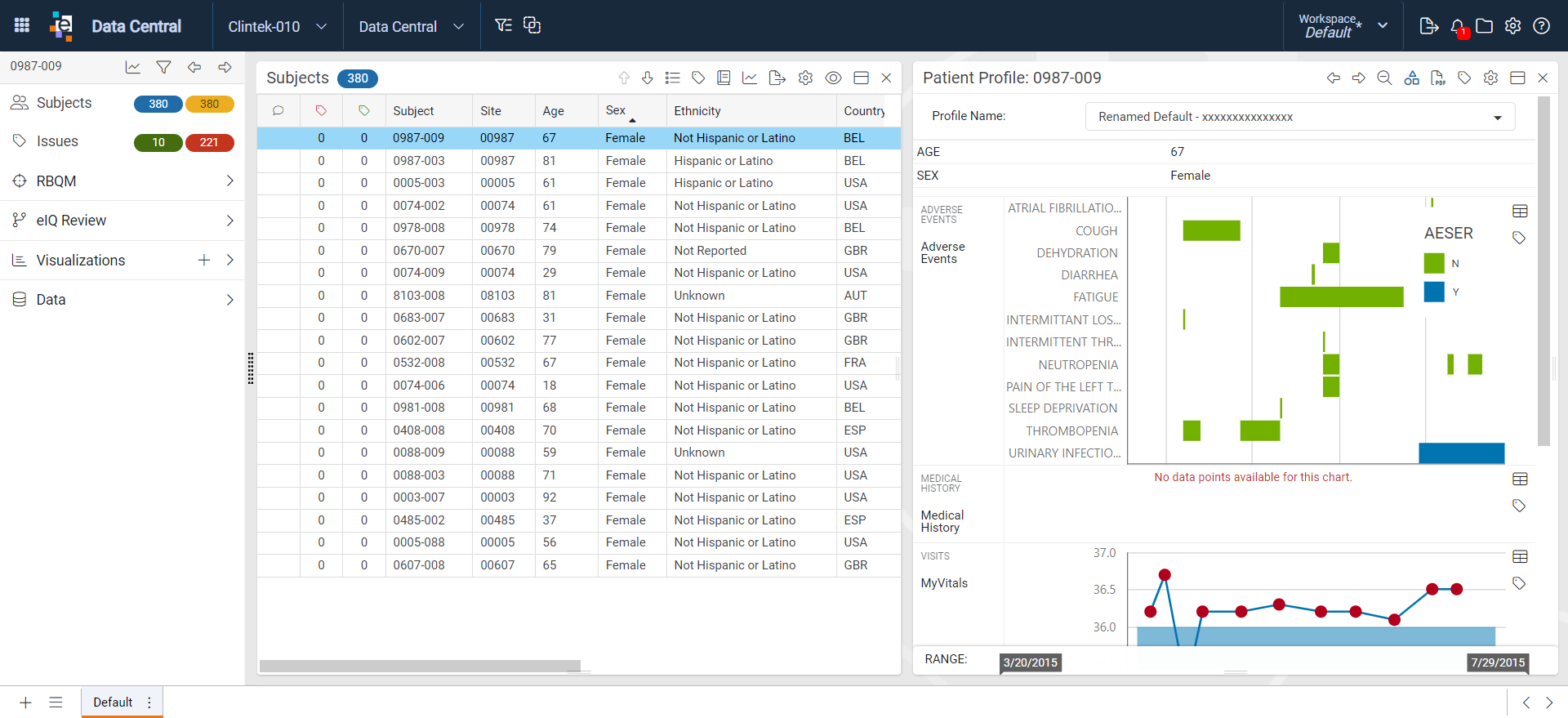Click the Subjects panel settings gear icon
This screenshot has width=1568, height=718.
[805, 78]
